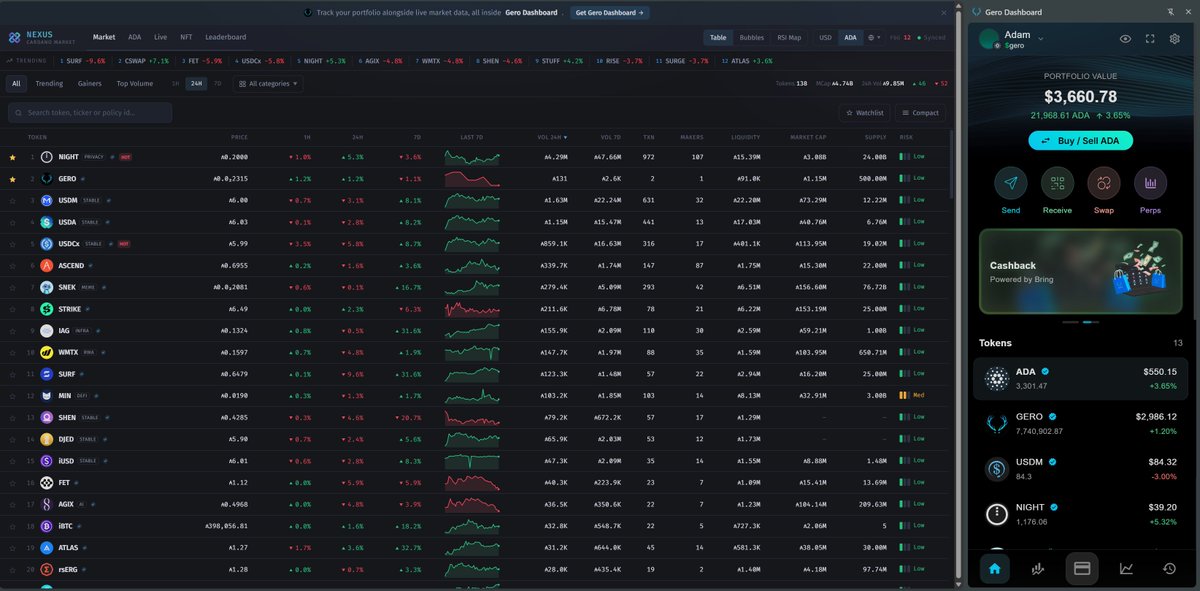Click the STRIKE token icon in table
Viewport: 1200px width, 591px height.
point(46,309)
